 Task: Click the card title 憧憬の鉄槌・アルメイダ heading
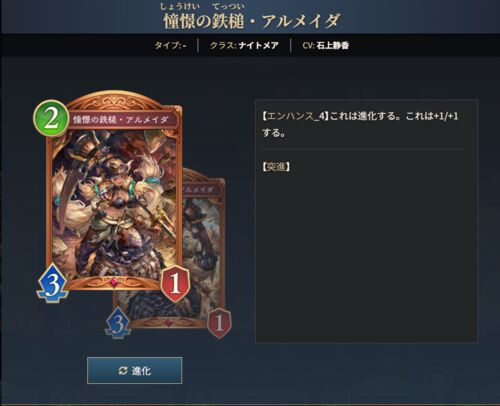(x=252, y=21)
